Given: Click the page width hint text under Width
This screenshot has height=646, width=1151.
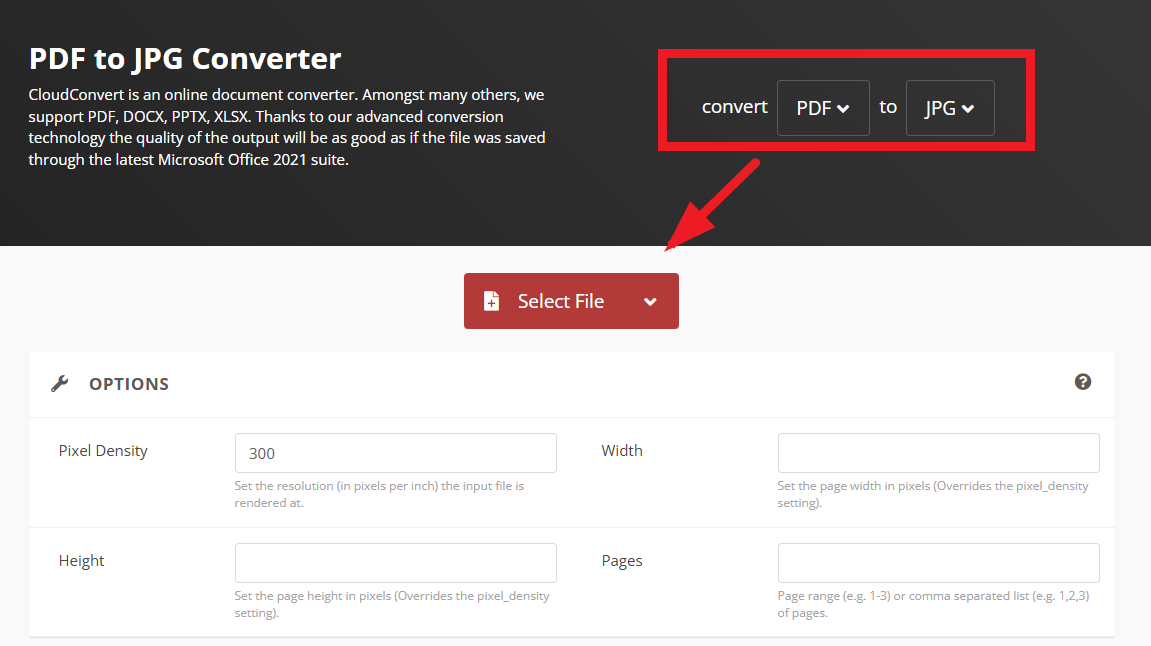Looking at the screenshot, I should pos(933,494).
